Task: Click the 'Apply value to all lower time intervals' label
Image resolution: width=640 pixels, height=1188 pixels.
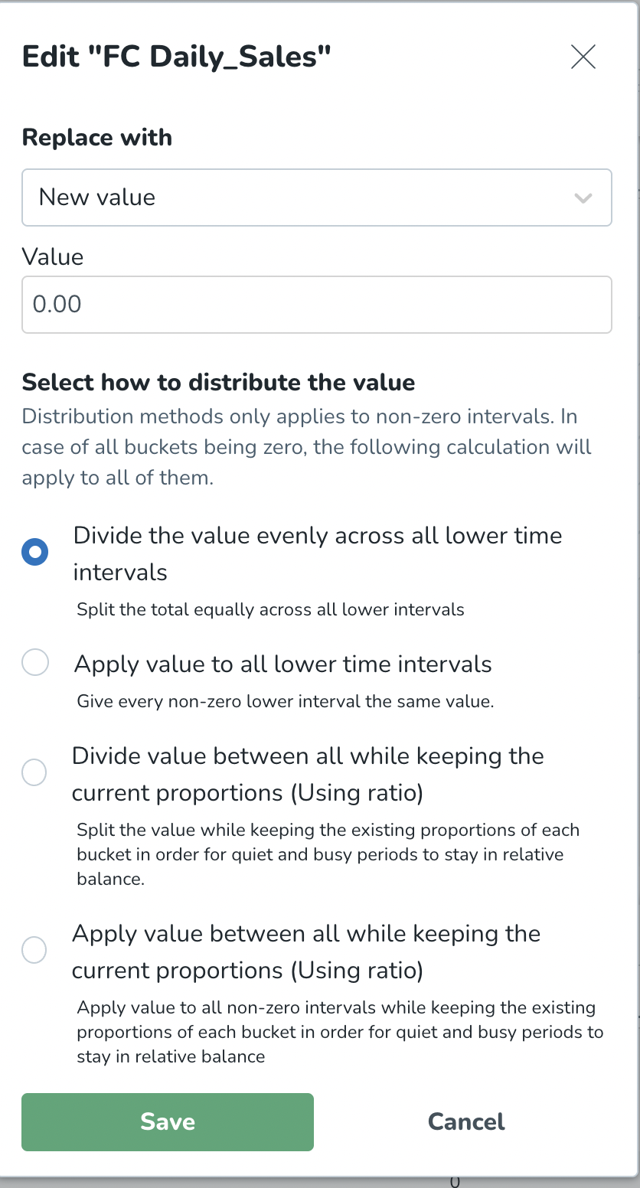Action: 283,664
